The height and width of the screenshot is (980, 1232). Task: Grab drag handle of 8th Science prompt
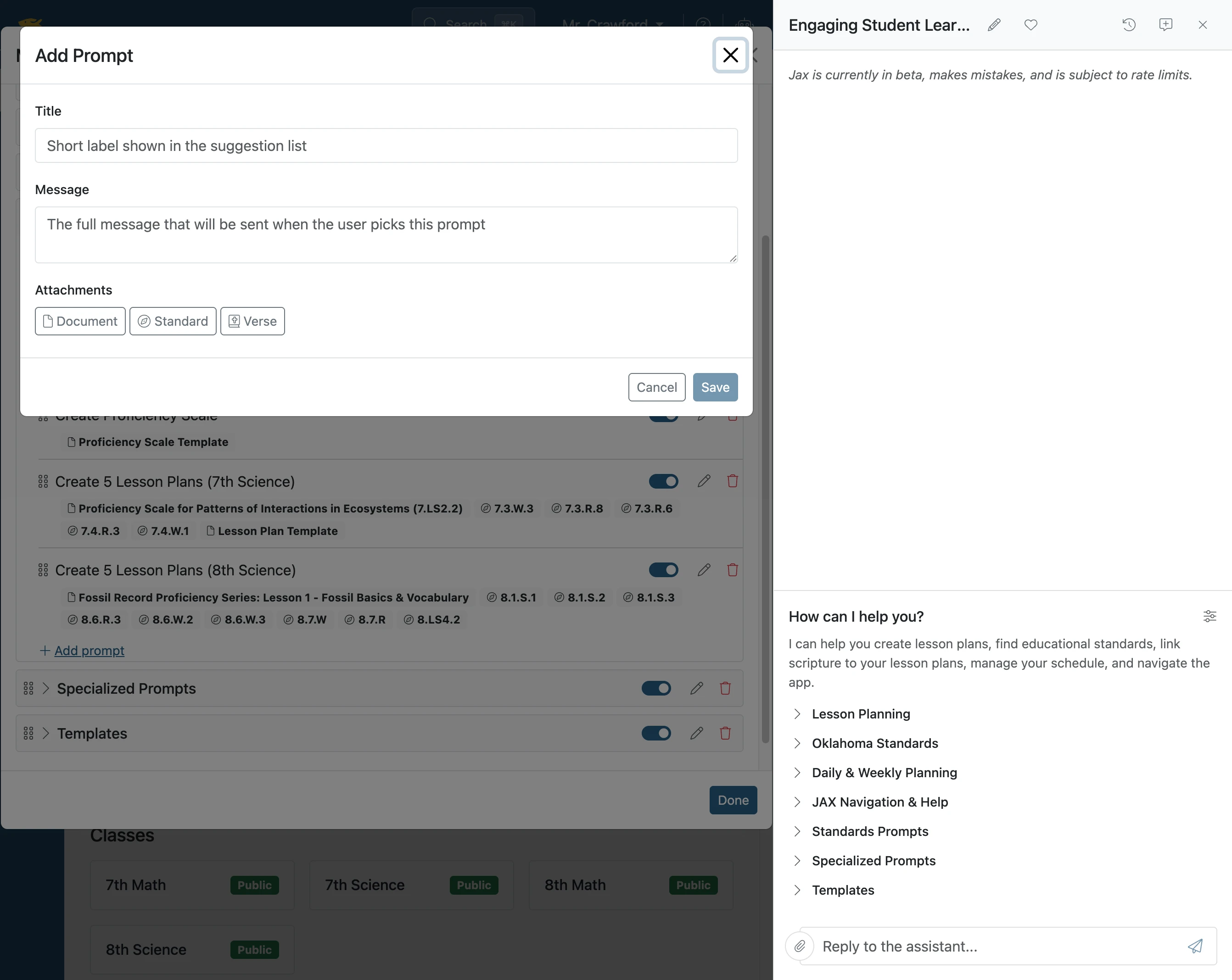(43, 570)
